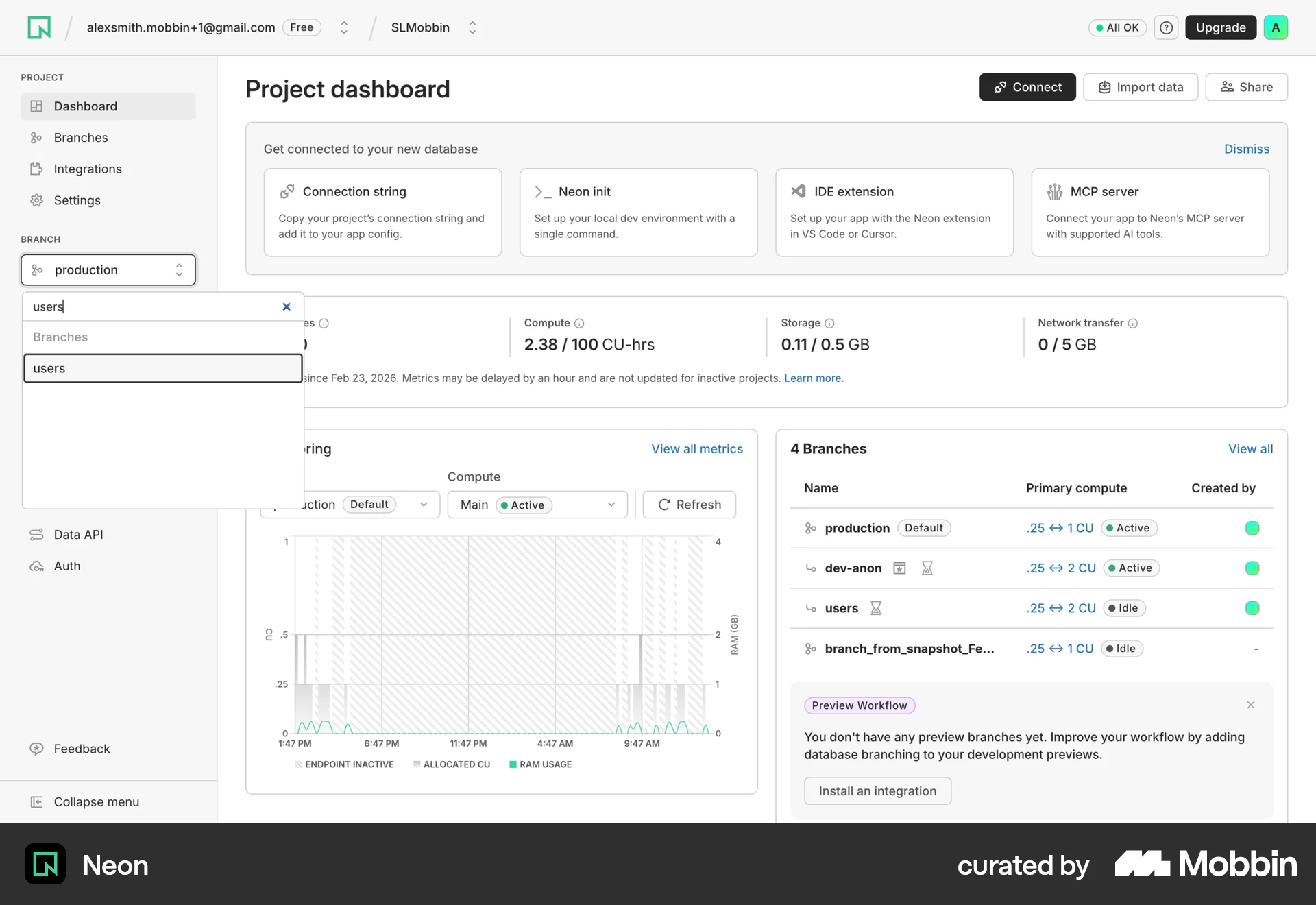Click the dev-anon expiration hourglass icon
This screenshot has height=905, width=1316.
coord(927,568)
